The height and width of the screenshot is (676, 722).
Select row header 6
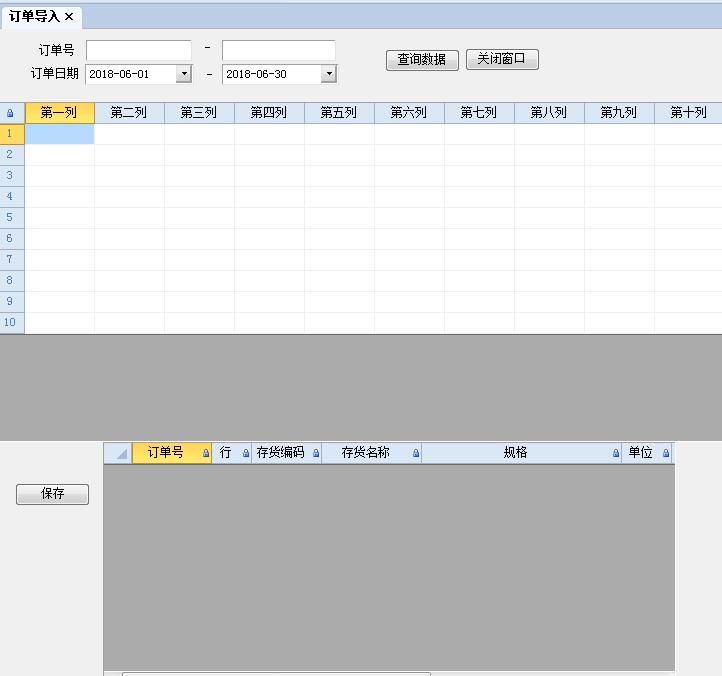(12, 239)
